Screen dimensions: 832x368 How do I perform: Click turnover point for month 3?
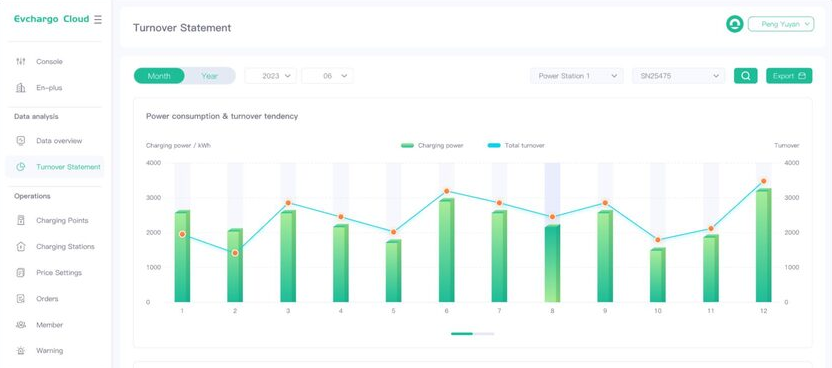tap(288, 203)
